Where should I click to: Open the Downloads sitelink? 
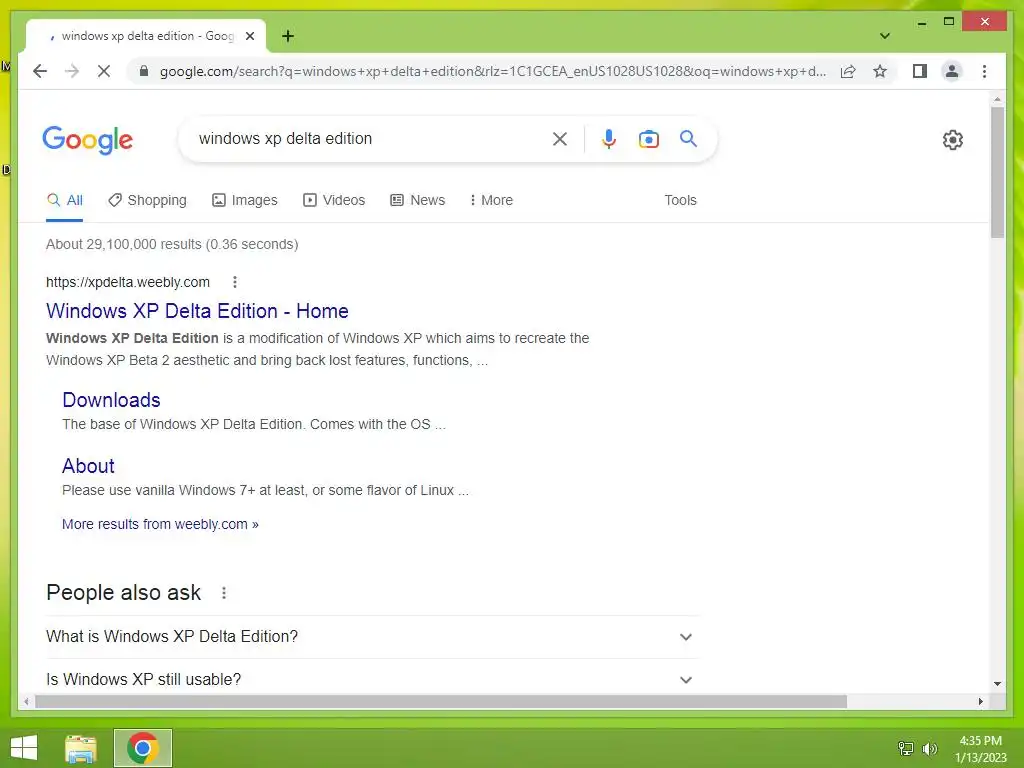point(111,400)
